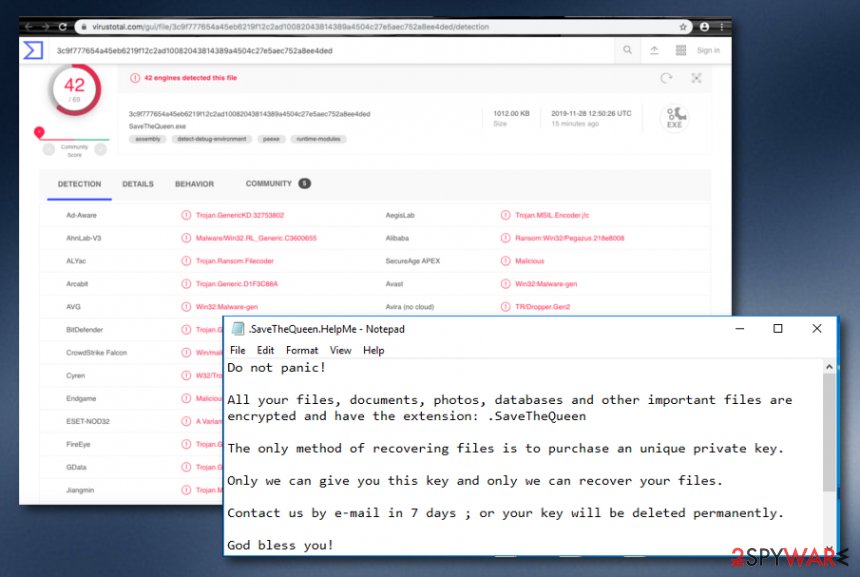Screen dimensions: 860x577
Task: Click the reanalyze file refresh icon
Action: (666, 78)
